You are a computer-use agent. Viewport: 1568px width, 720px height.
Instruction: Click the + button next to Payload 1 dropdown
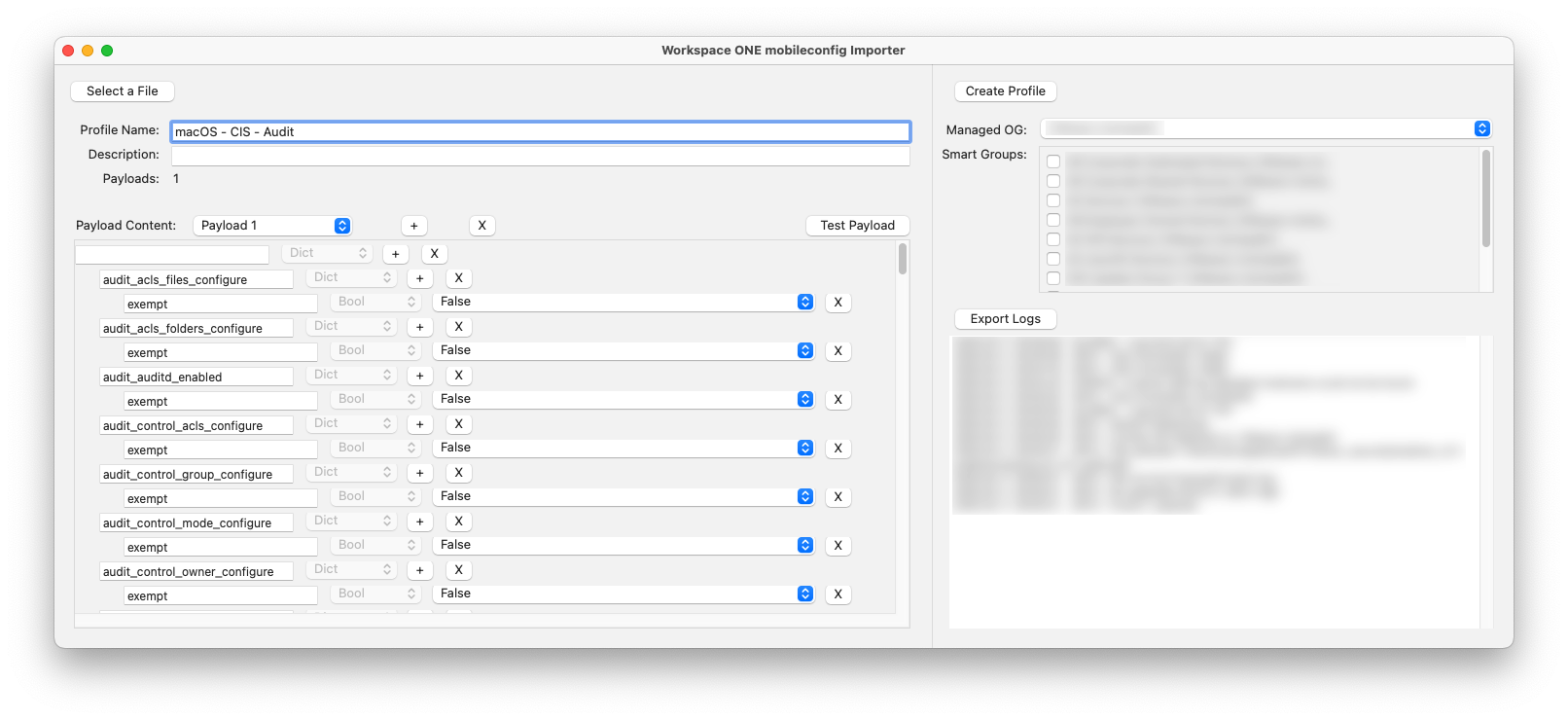[413, 226]
